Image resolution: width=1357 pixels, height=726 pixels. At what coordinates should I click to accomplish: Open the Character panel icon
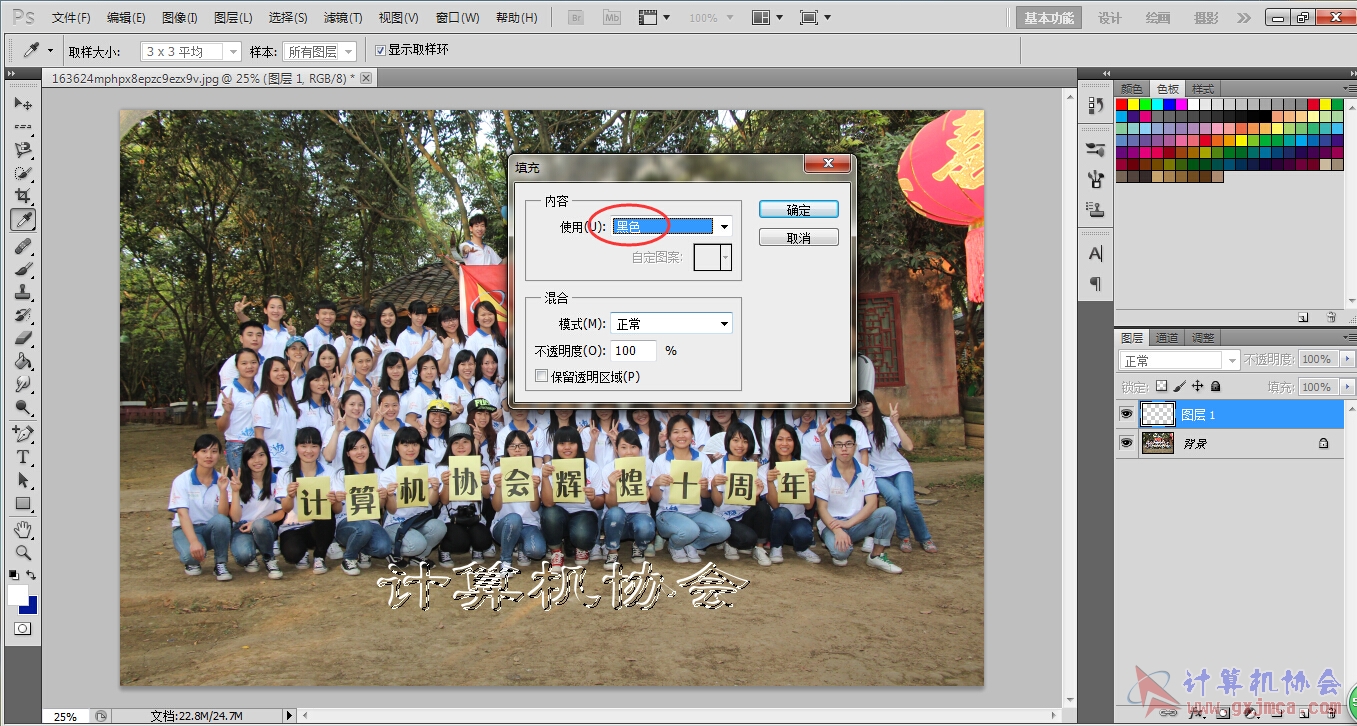[x=1095, y=253]
